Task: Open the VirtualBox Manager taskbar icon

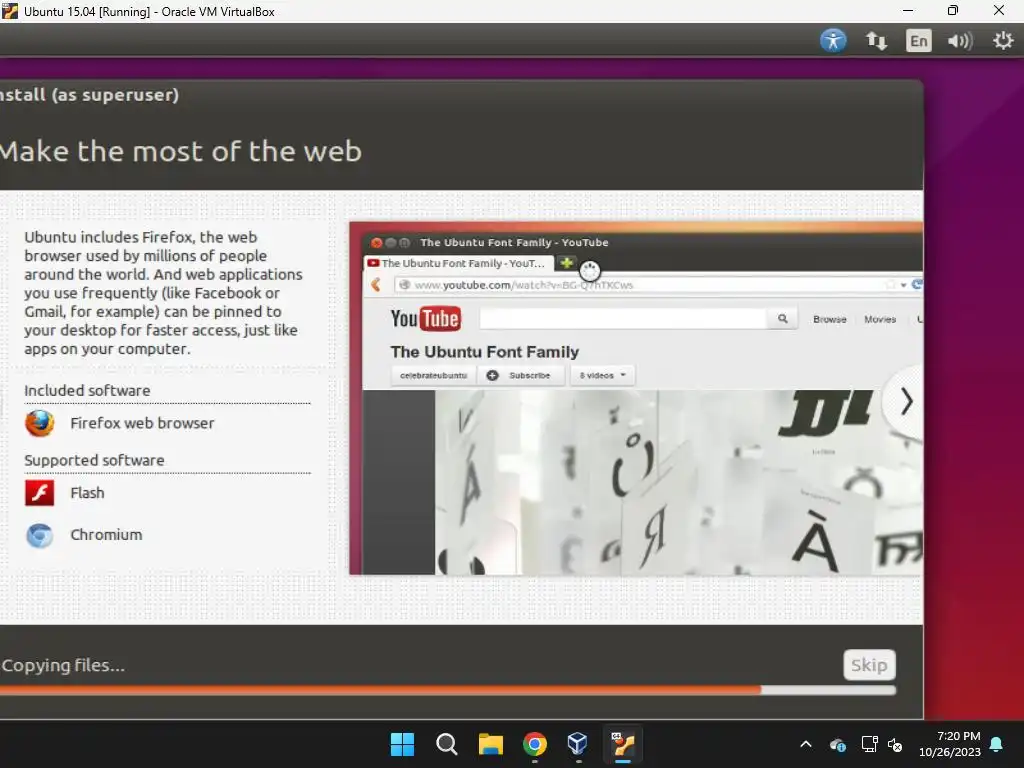Action: (x=578, y=744)
